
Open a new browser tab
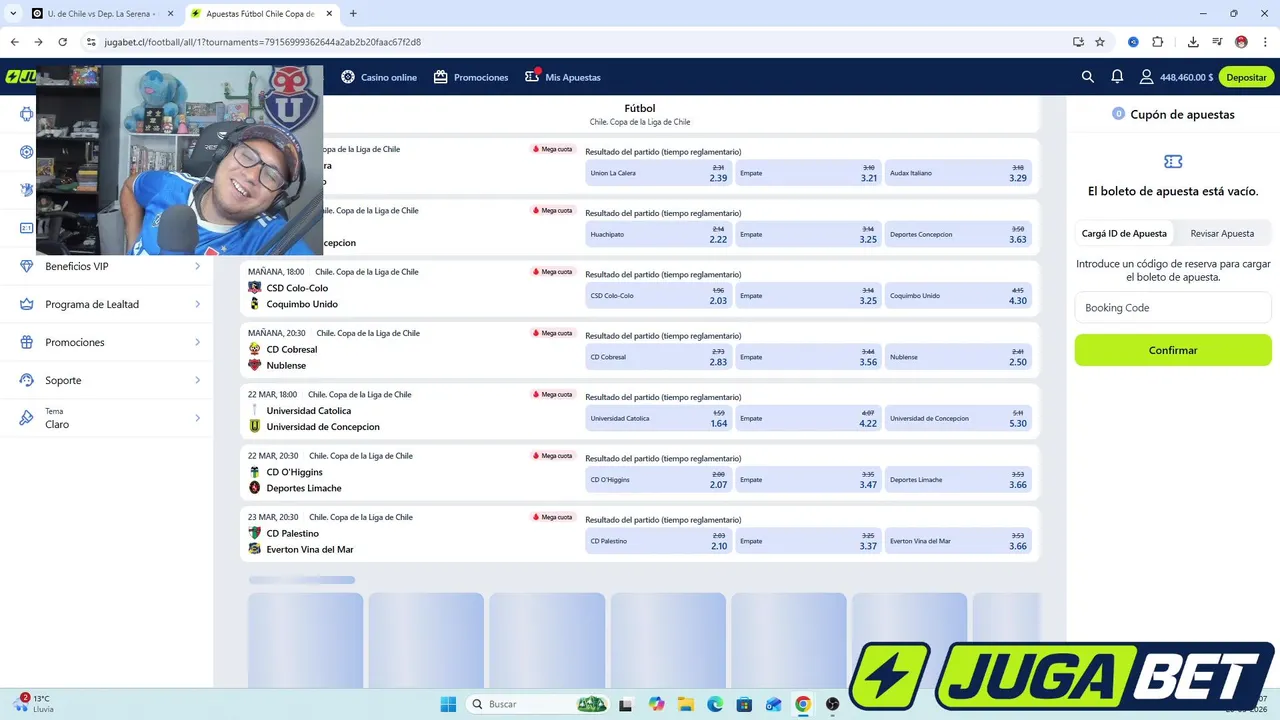[353, 13]
